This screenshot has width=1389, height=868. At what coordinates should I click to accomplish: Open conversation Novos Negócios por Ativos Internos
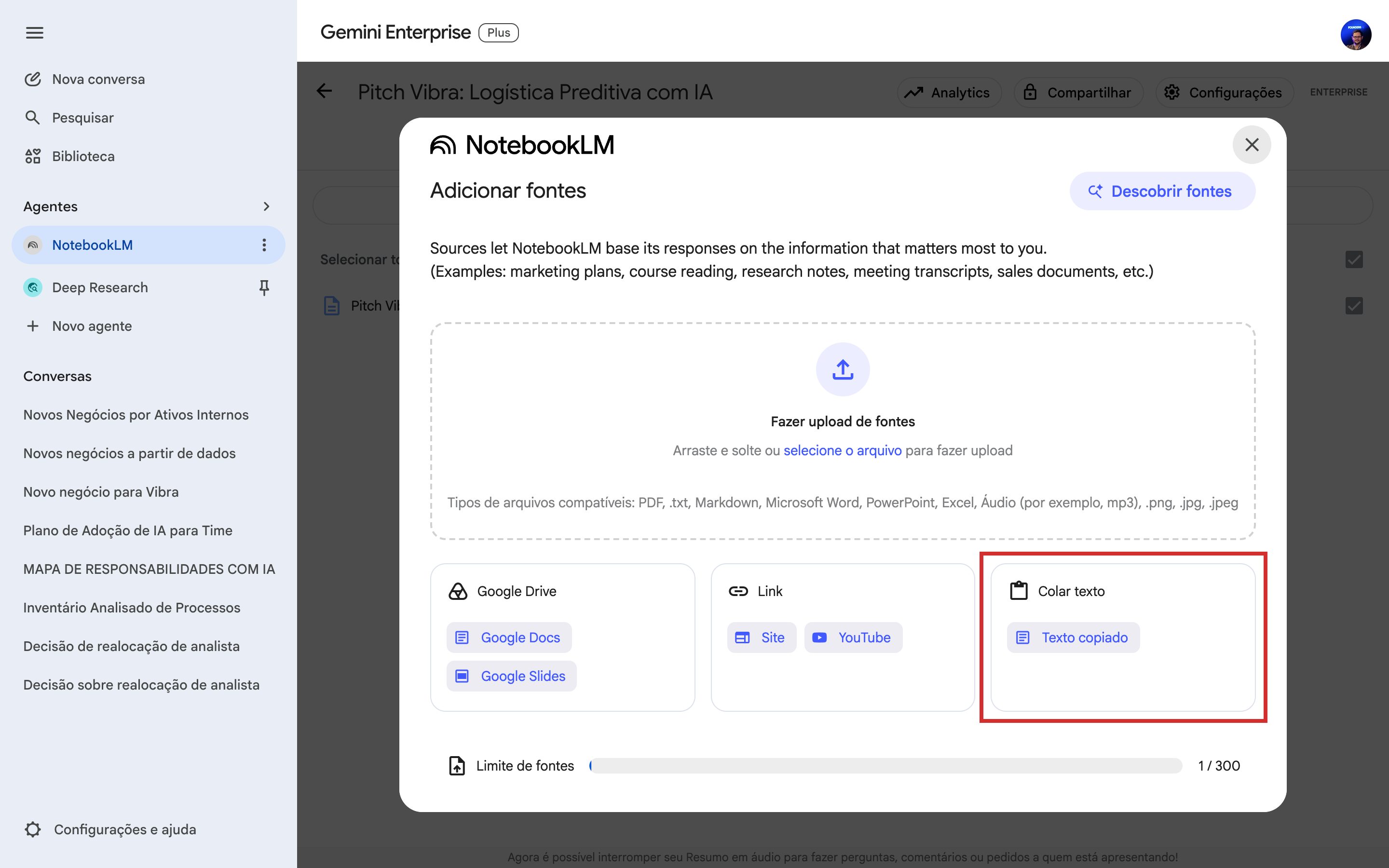coord(136,415)
